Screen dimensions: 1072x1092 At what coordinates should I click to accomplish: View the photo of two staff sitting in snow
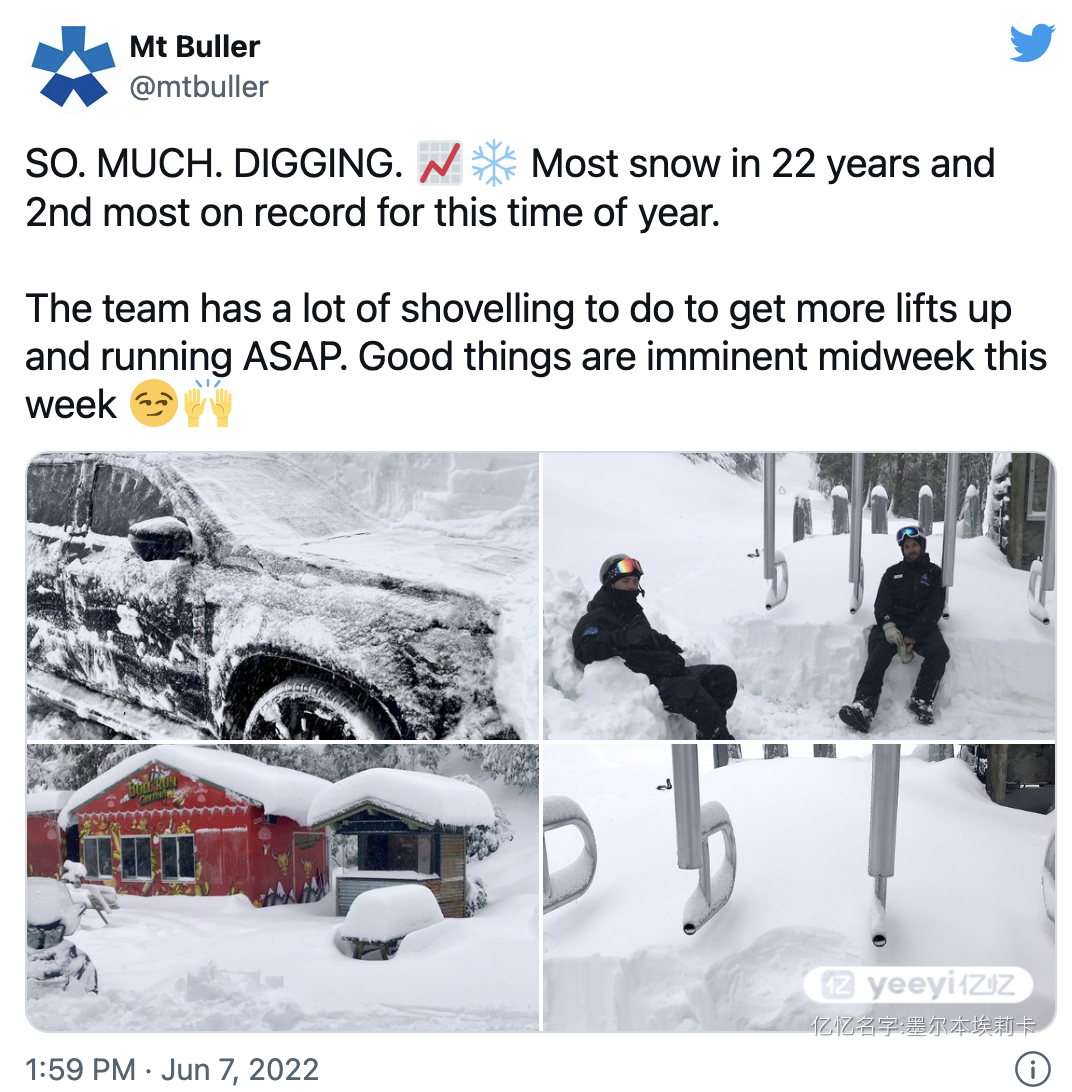[x=798, y=595]
